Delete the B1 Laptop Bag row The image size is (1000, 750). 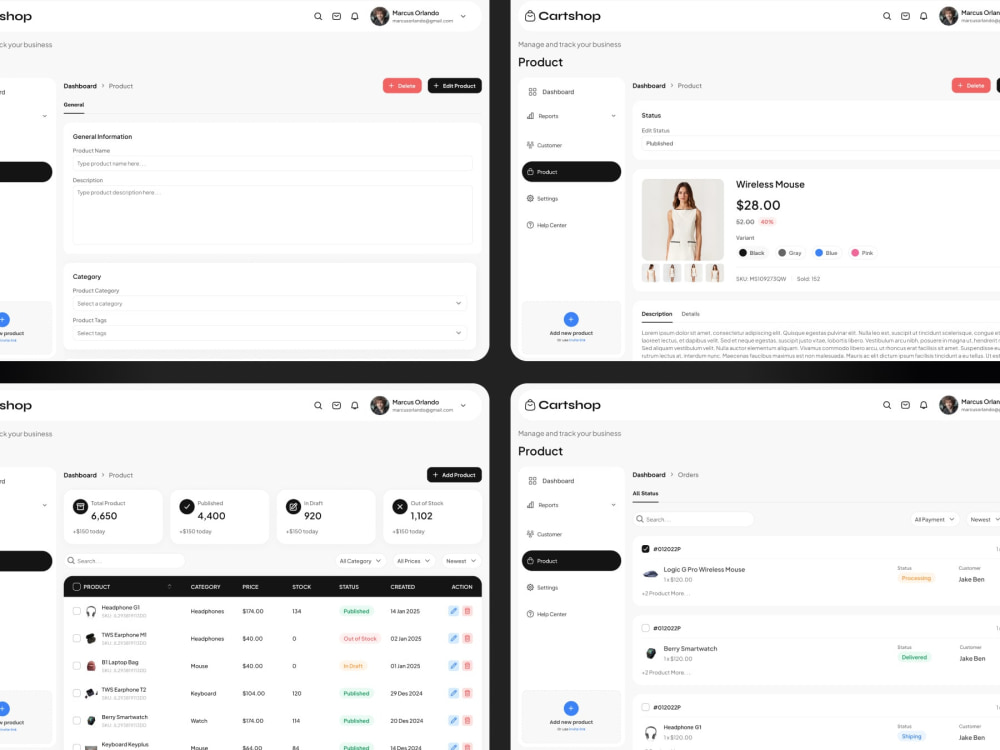[467, 666]
